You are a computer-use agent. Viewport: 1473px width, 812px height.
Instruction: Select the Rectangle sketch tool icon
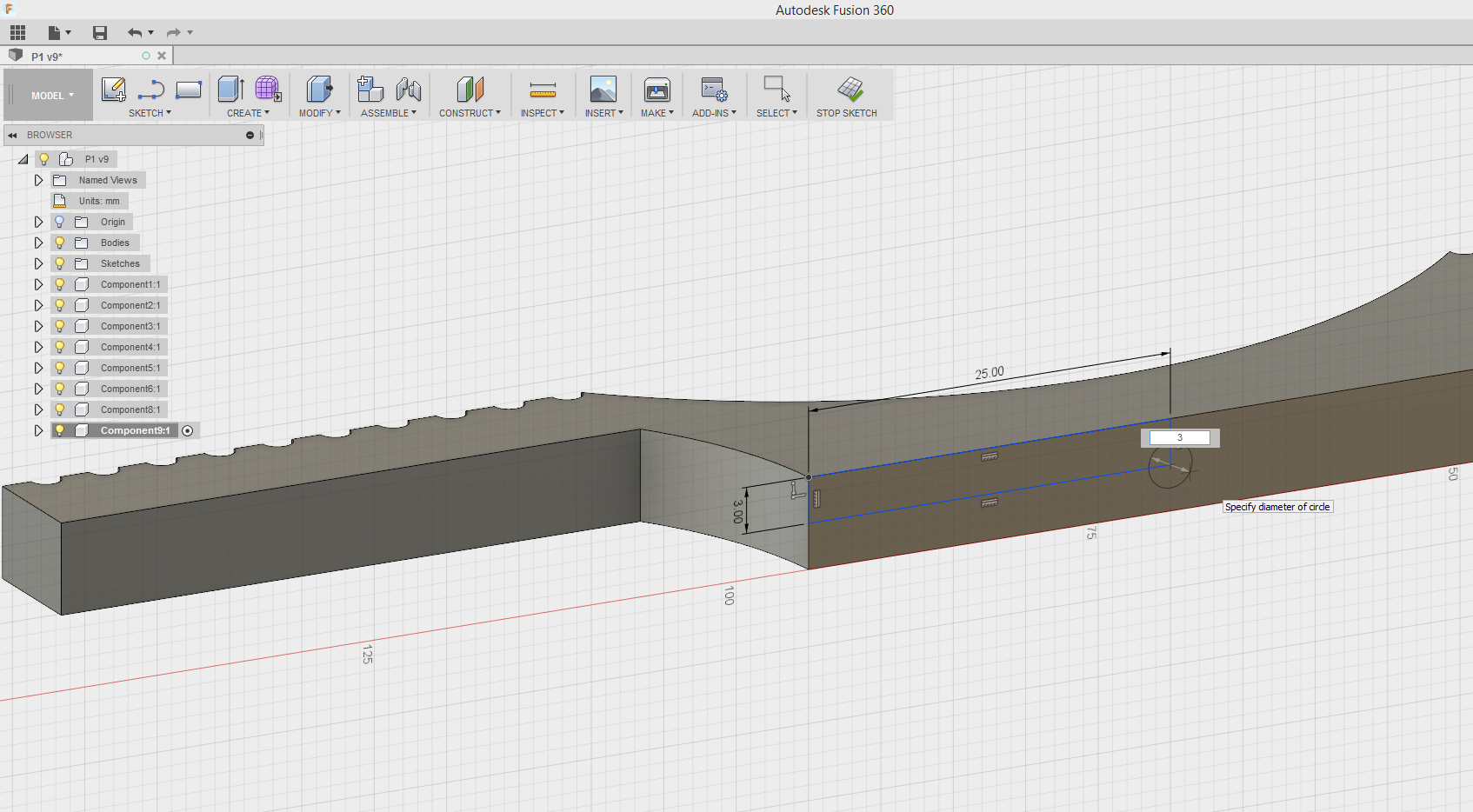pos(189,90)
